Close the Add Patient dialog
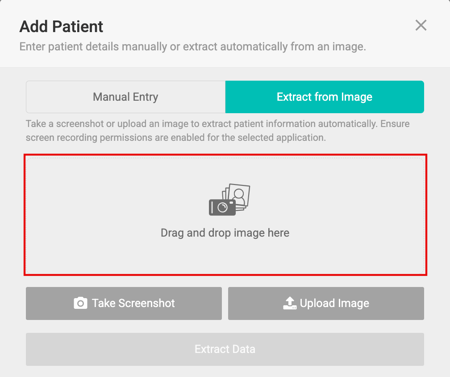This screenshot has height=377, width=450. pos(421,25)
